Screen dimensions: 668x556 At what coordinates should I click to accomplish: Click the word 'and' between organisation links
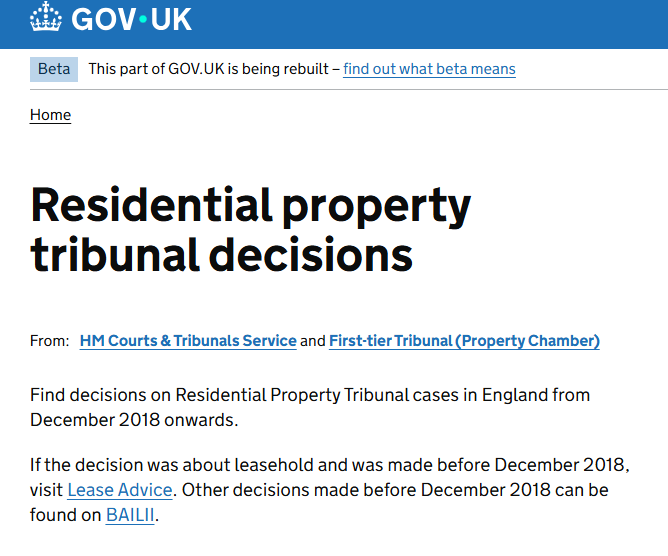313,341
